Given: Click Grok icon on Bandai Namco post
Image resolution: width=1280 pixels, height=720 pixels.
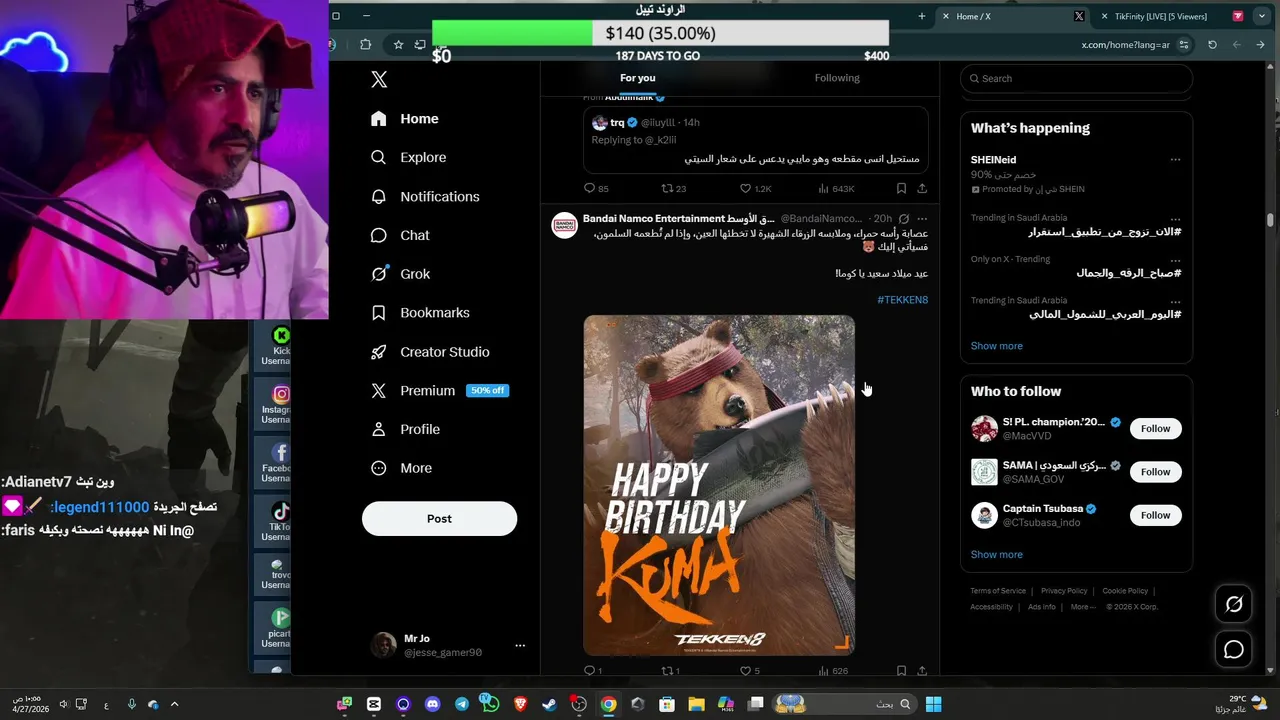Looking at the screenshot, I should point(904,219).
